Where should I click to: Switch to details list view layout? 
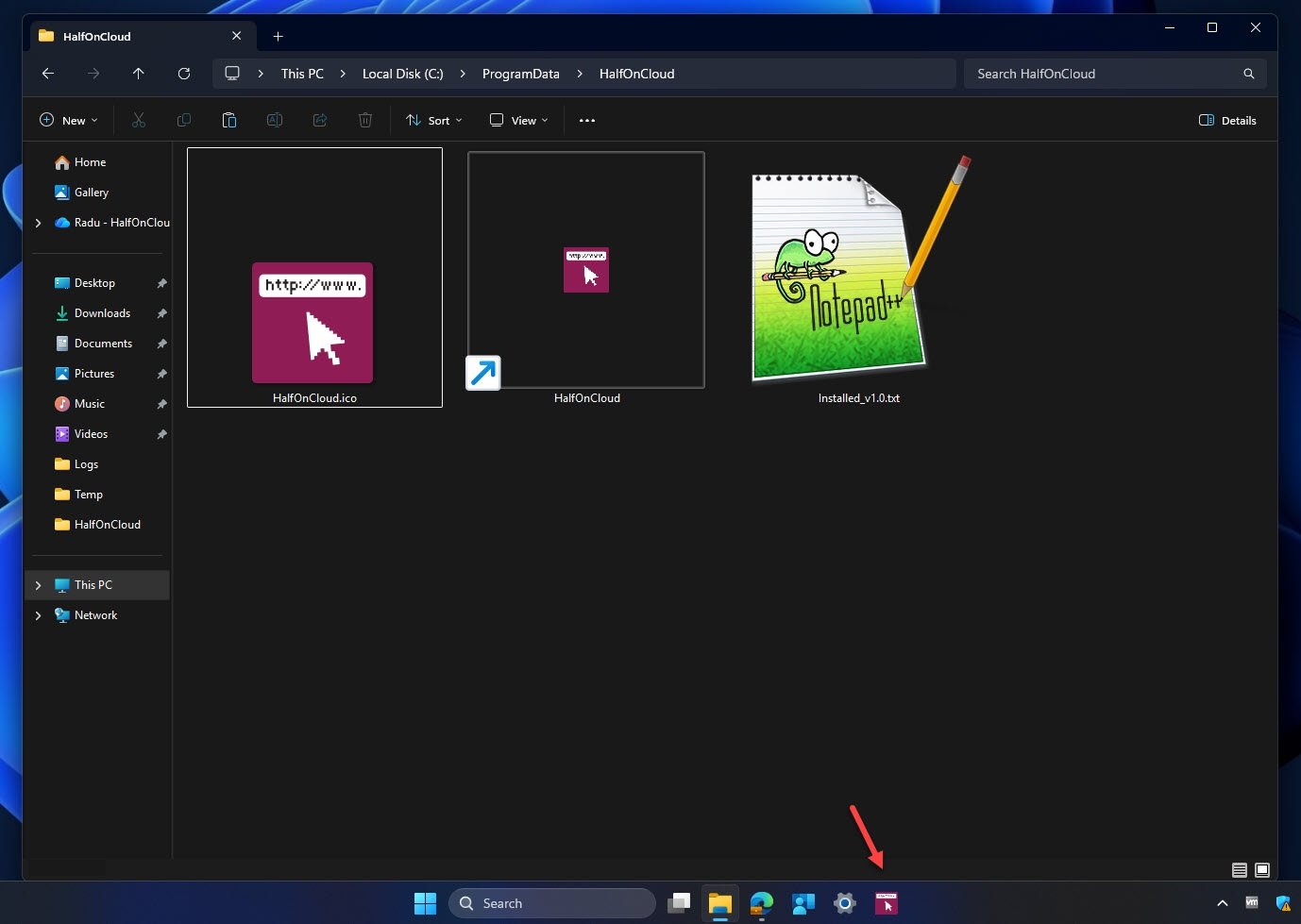[1239, 869]
